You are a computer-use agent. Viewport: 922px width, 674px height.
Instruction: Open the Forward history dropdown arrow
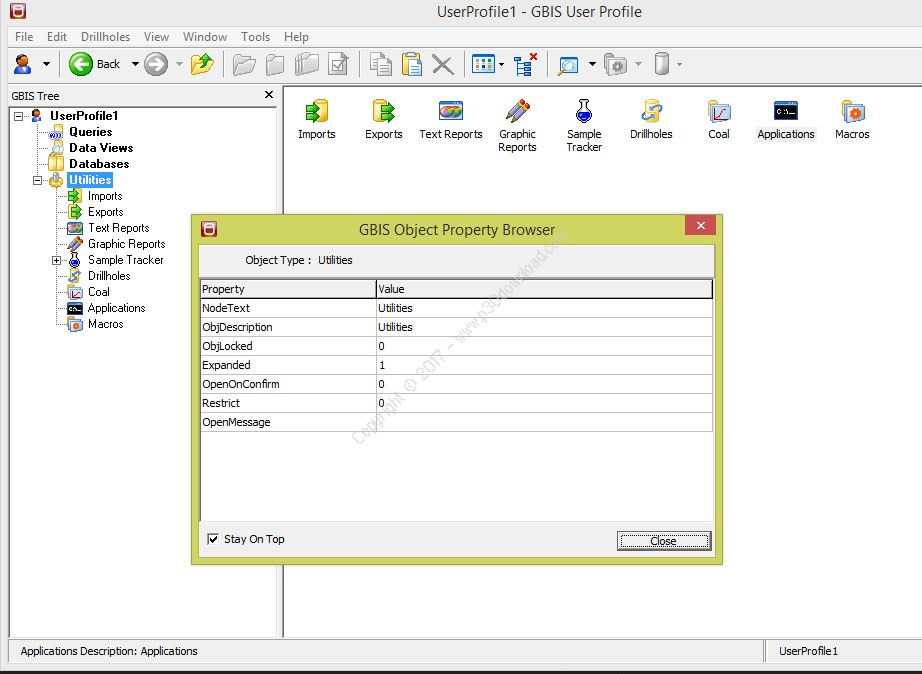(179, 64)
